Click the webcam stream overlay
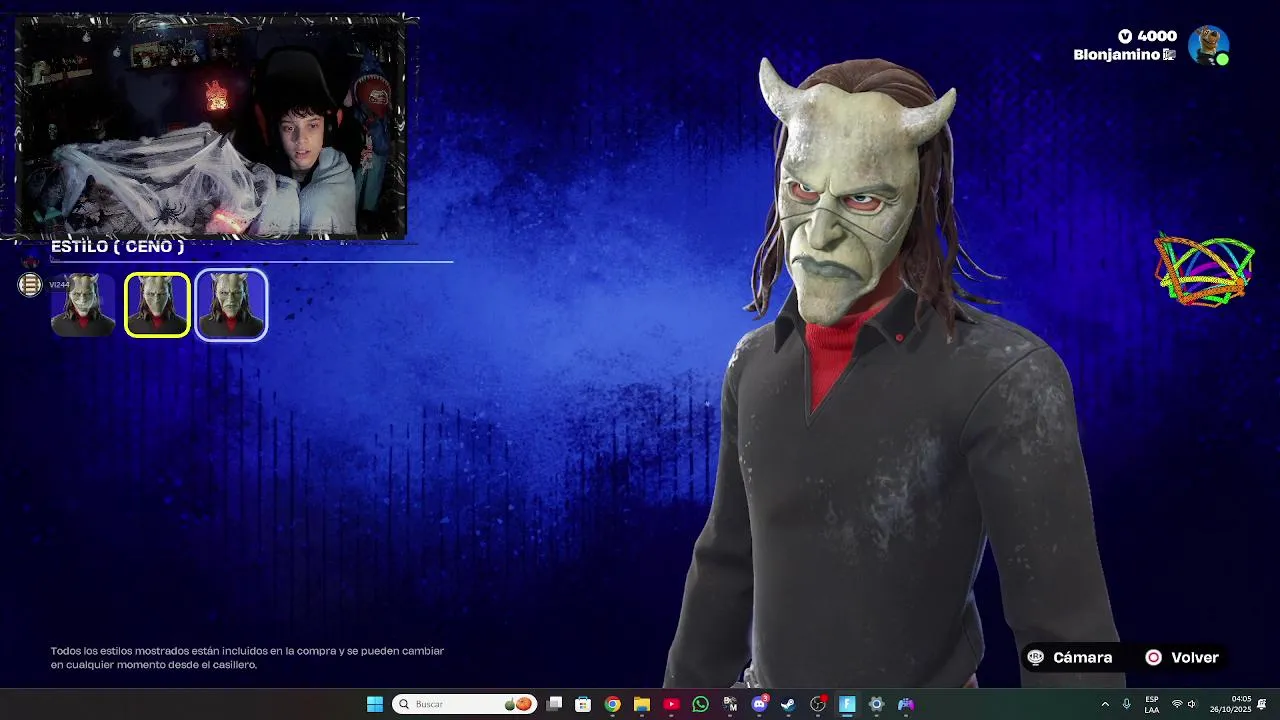The width and height of the screenshot is (1280, 720). coord(211,127)
